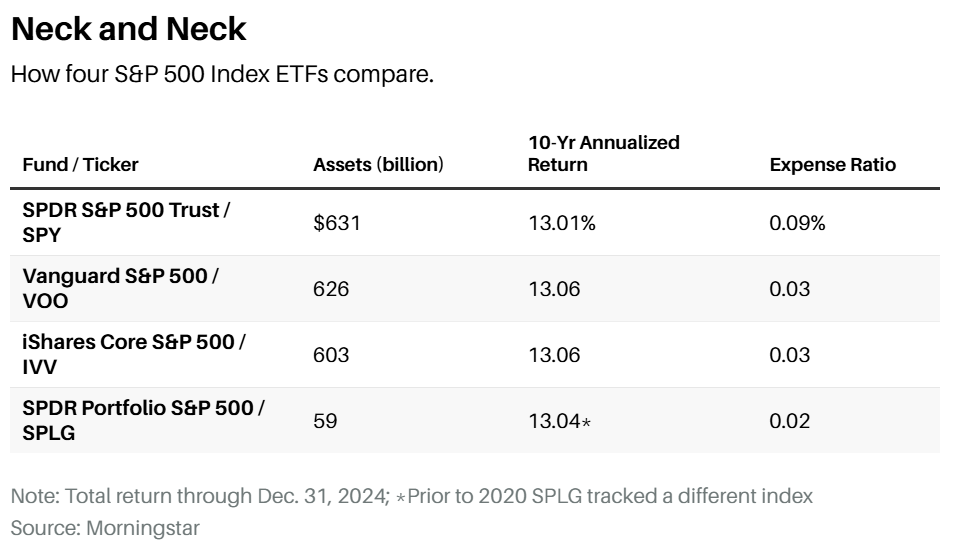Click the "Neck and Neck" title
This screenshot has height=546, width=956.
[128, 28]
